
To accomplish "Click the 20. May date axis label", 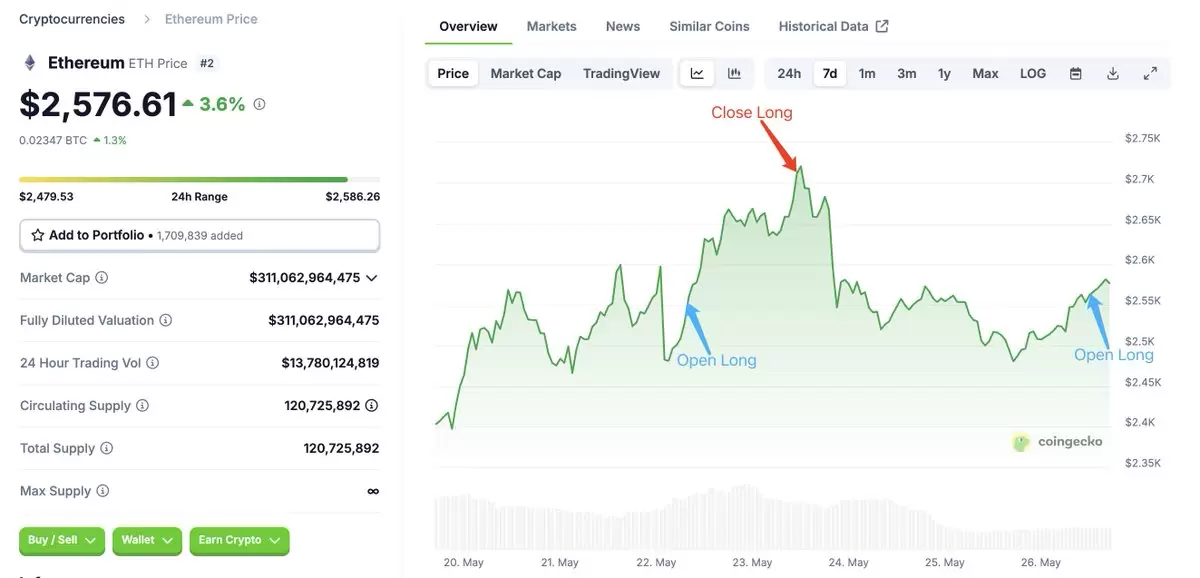I will click(x=463, y=563).
